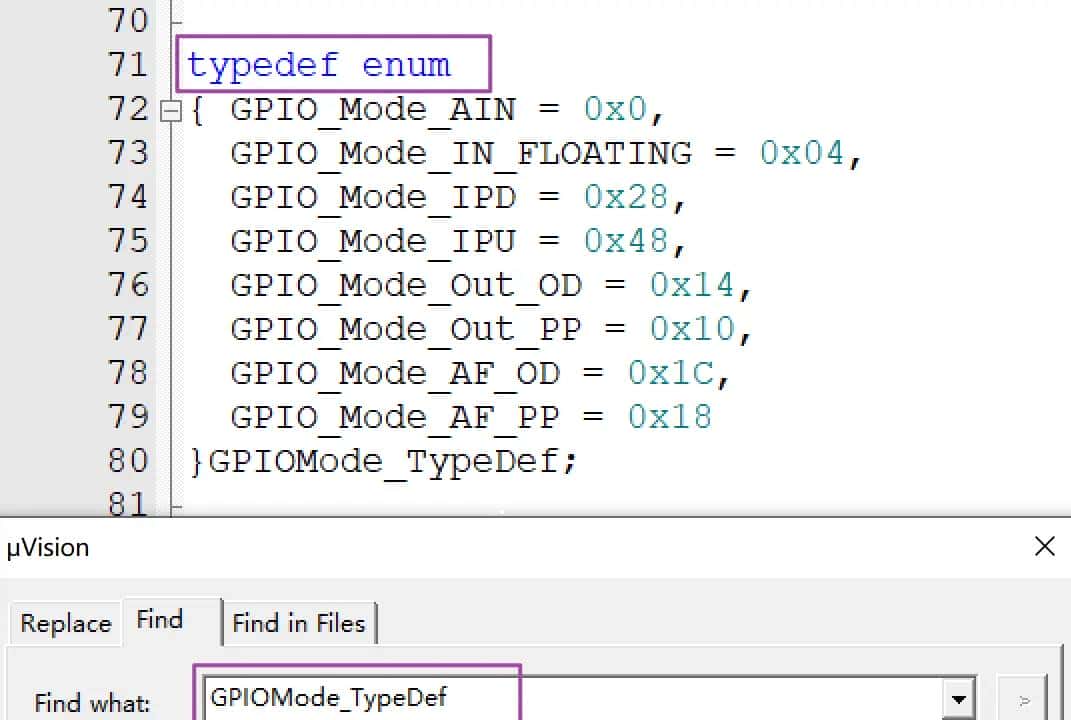Image resolution: width=1071 pixels, height=720 pixels.
Task: Click line number 76 in the gutter
Action: [x=128, y=285]
